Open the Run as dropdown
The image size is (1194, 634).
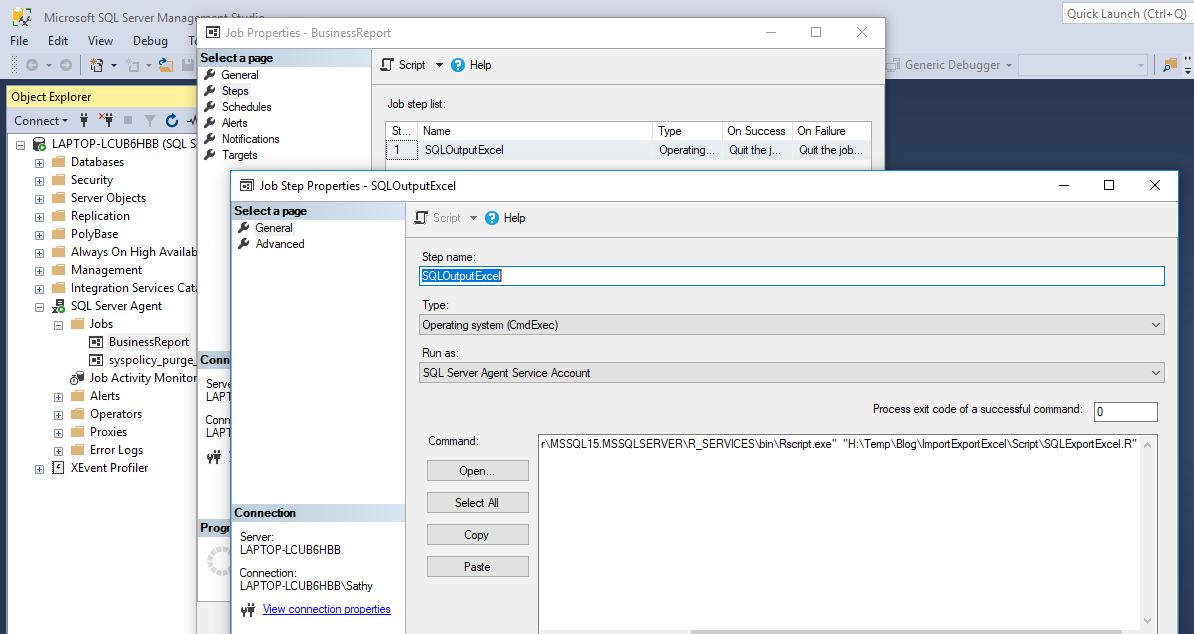click(x=1156, y=373)
